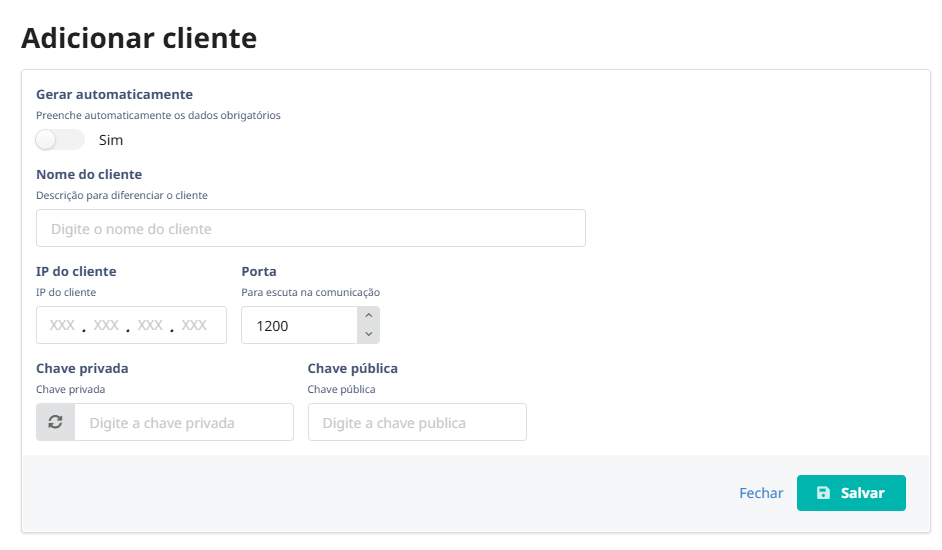
Task: Focus the Digite a chave privada field
Action: pos(183,422)
